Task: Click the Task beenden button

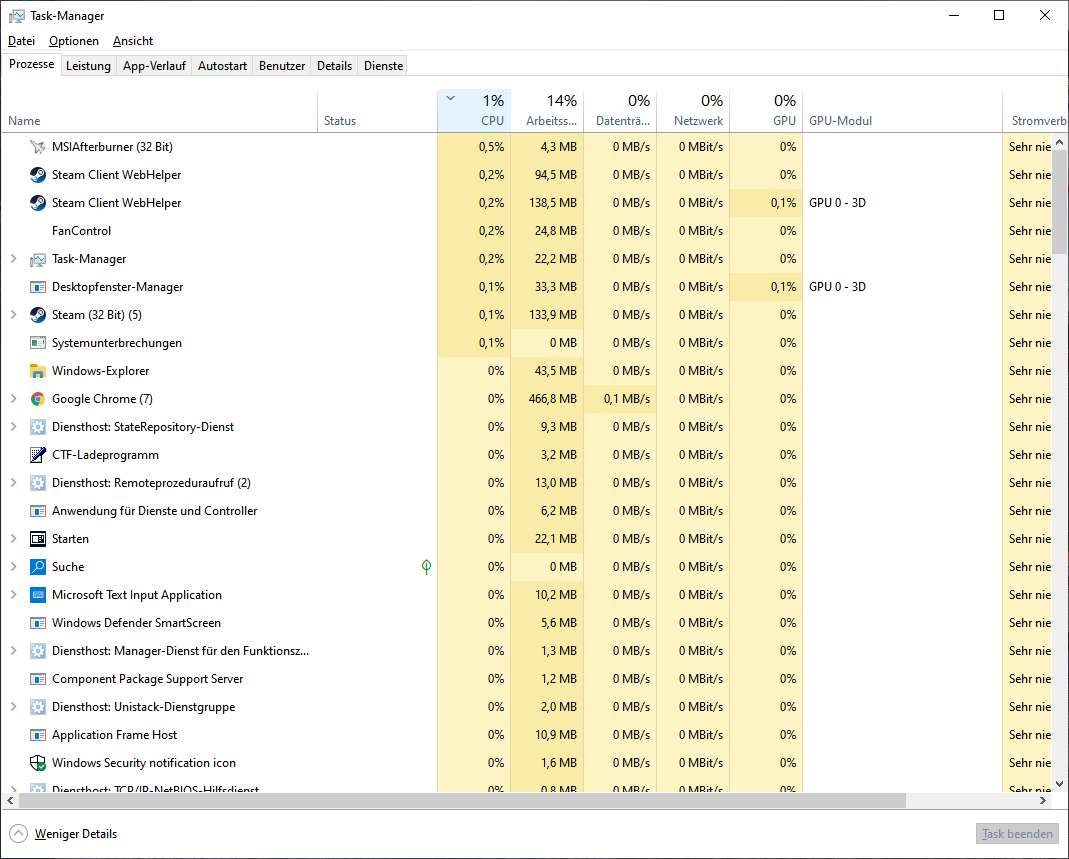Action: point(1017,834)
